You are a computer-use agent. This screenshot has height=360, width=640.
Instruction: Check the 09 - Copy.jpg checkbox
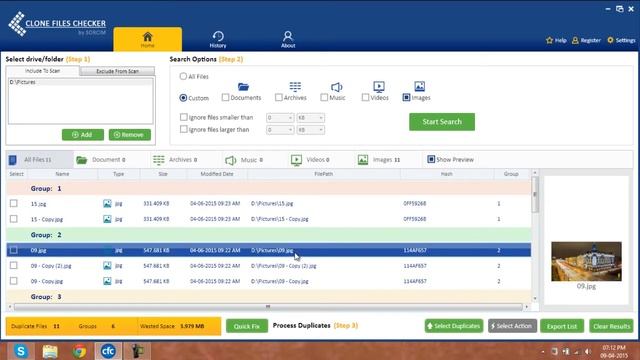[x=13, y=281]
